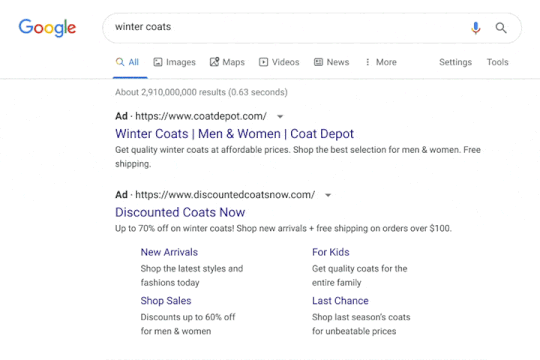Open the More menu
The width and height of the screenshot is (540, 360).
[381, 62]
